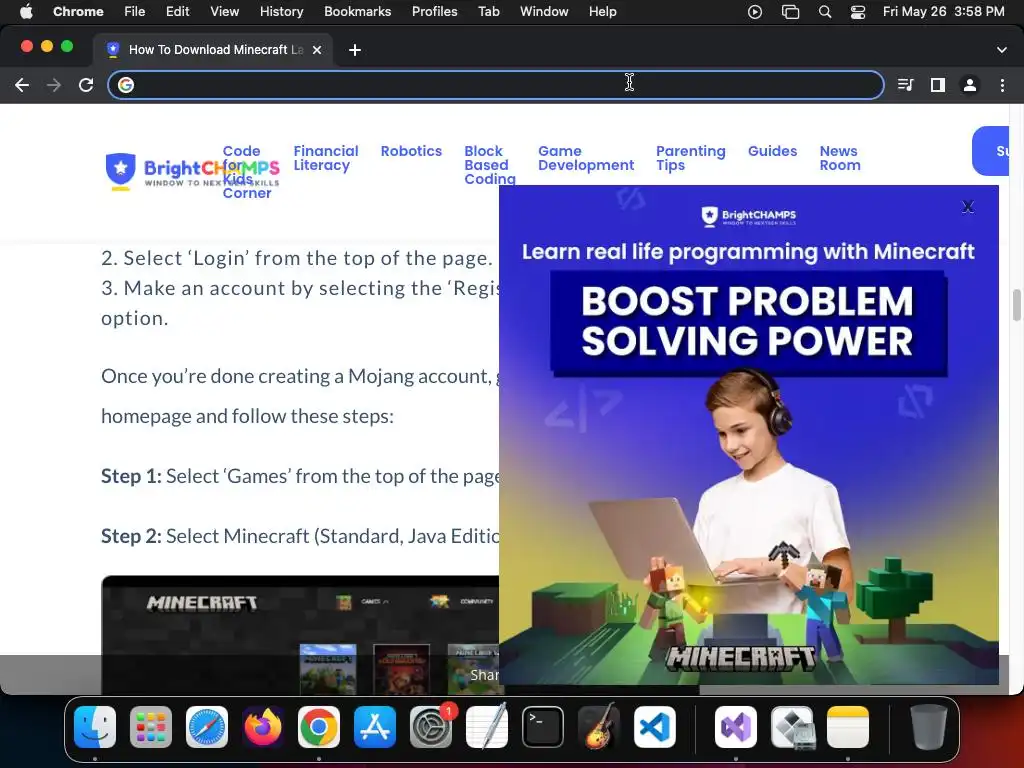Click Chrome icon in the Dock
The width and height of the screenshot is (1024, 768).
319,727
